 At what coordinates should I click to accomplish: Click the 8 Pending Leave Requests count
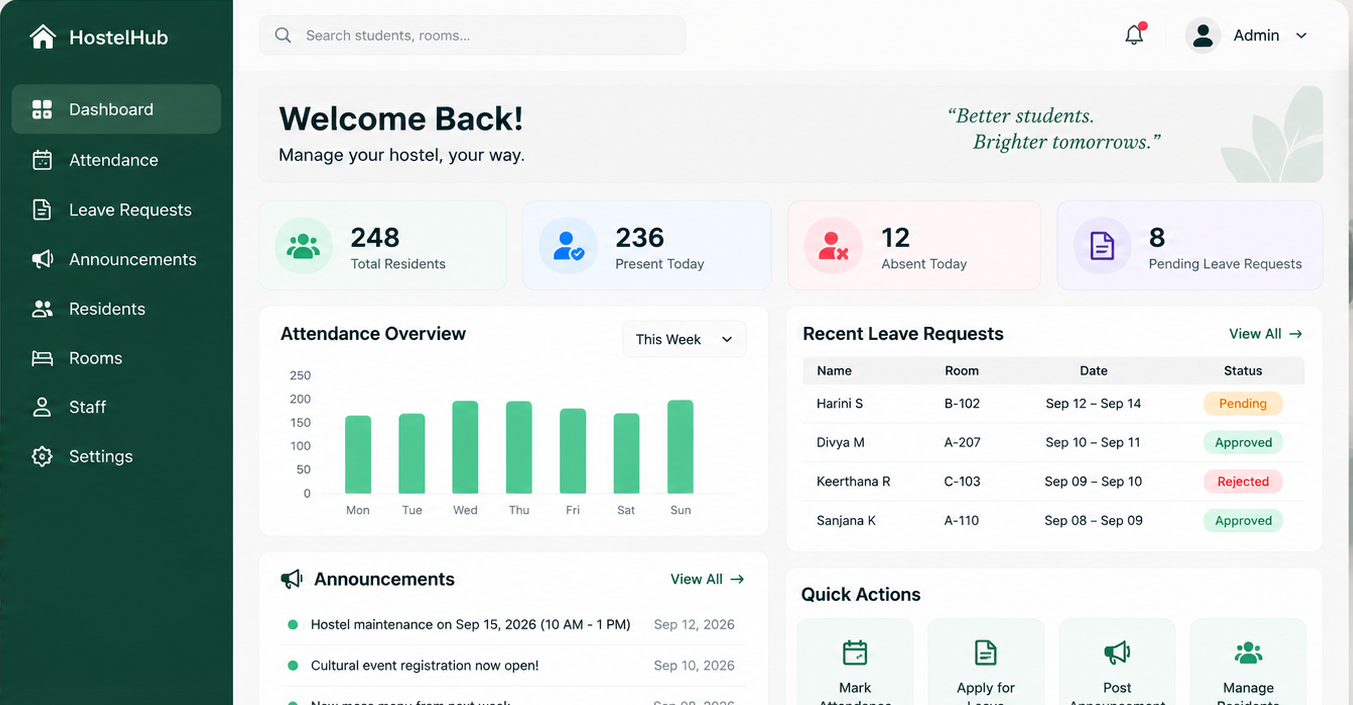click(1157, 238)
